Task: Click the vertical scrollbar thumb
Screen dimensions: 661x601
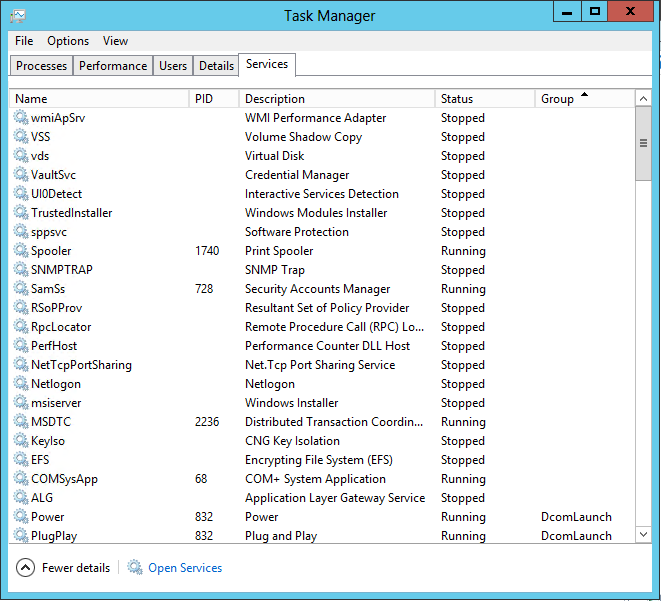Action: click(x=643, y=144)
